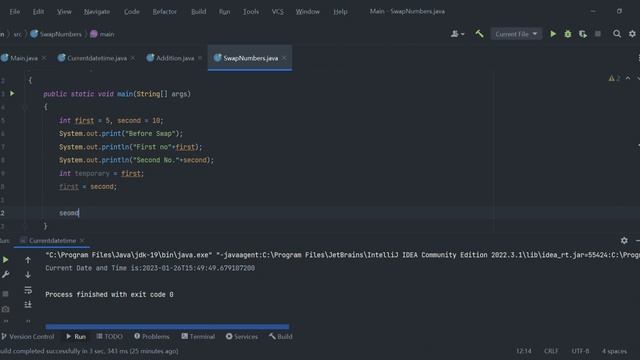Click the run gutter arrow beside main method
The width and height of the screenshot is (640, 360).
[x=12, y=93]
